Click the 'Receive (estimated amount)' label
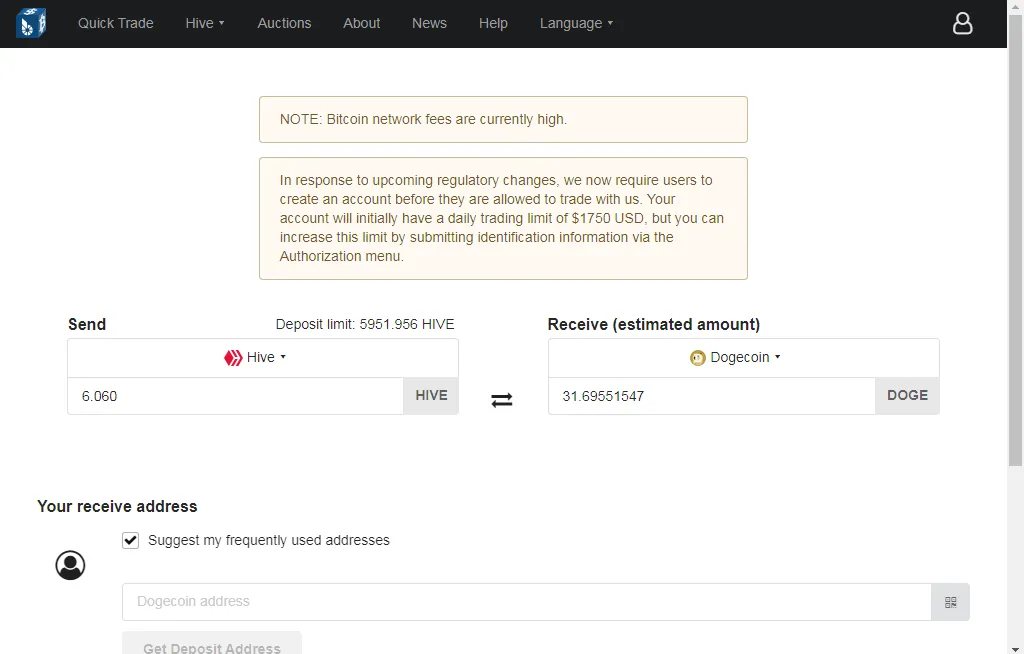1024x654 pixels. pyautogui.click(x=654, y=324)
